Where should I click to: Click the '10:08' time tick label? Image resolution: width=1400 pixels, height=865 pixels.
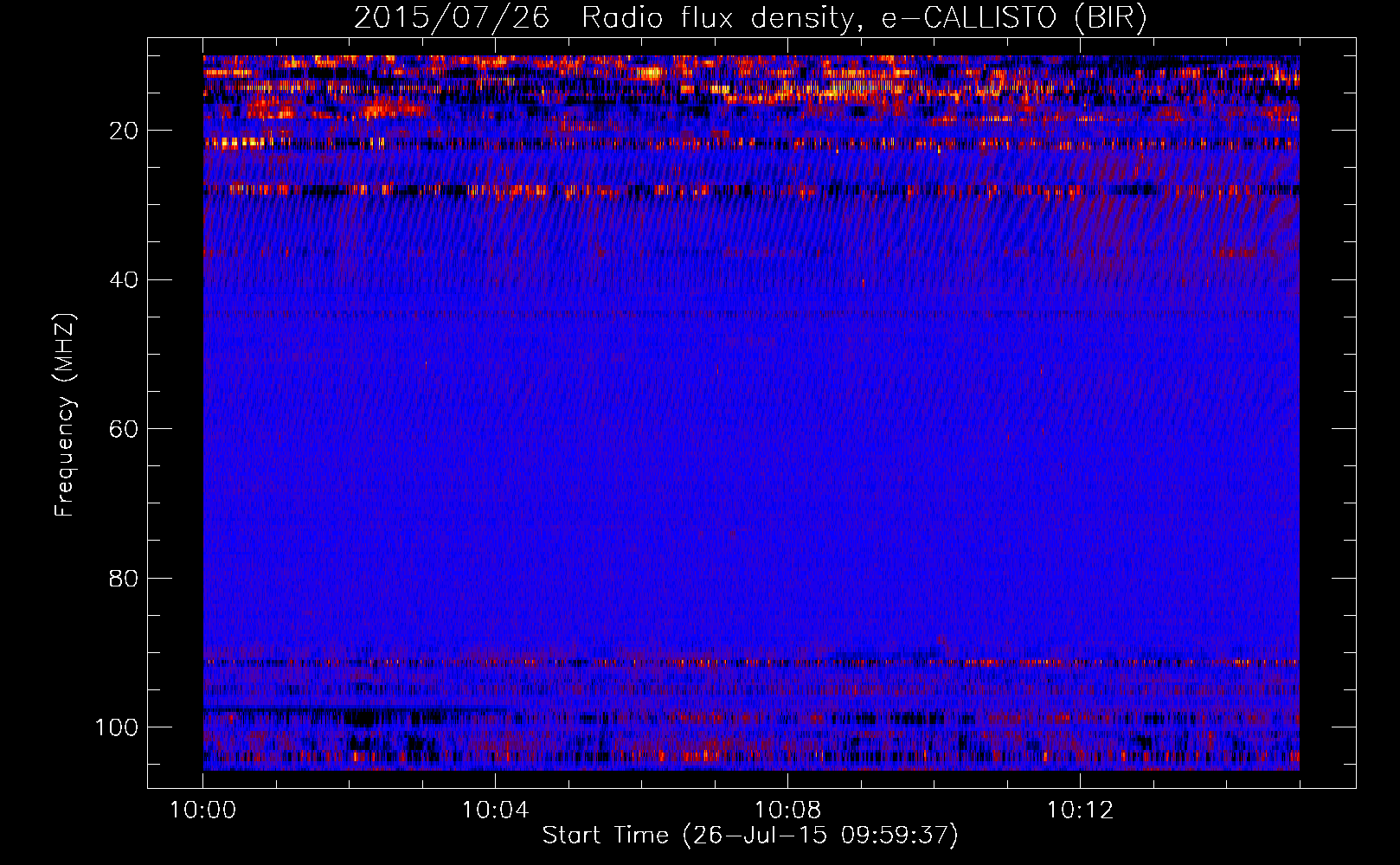787,811
